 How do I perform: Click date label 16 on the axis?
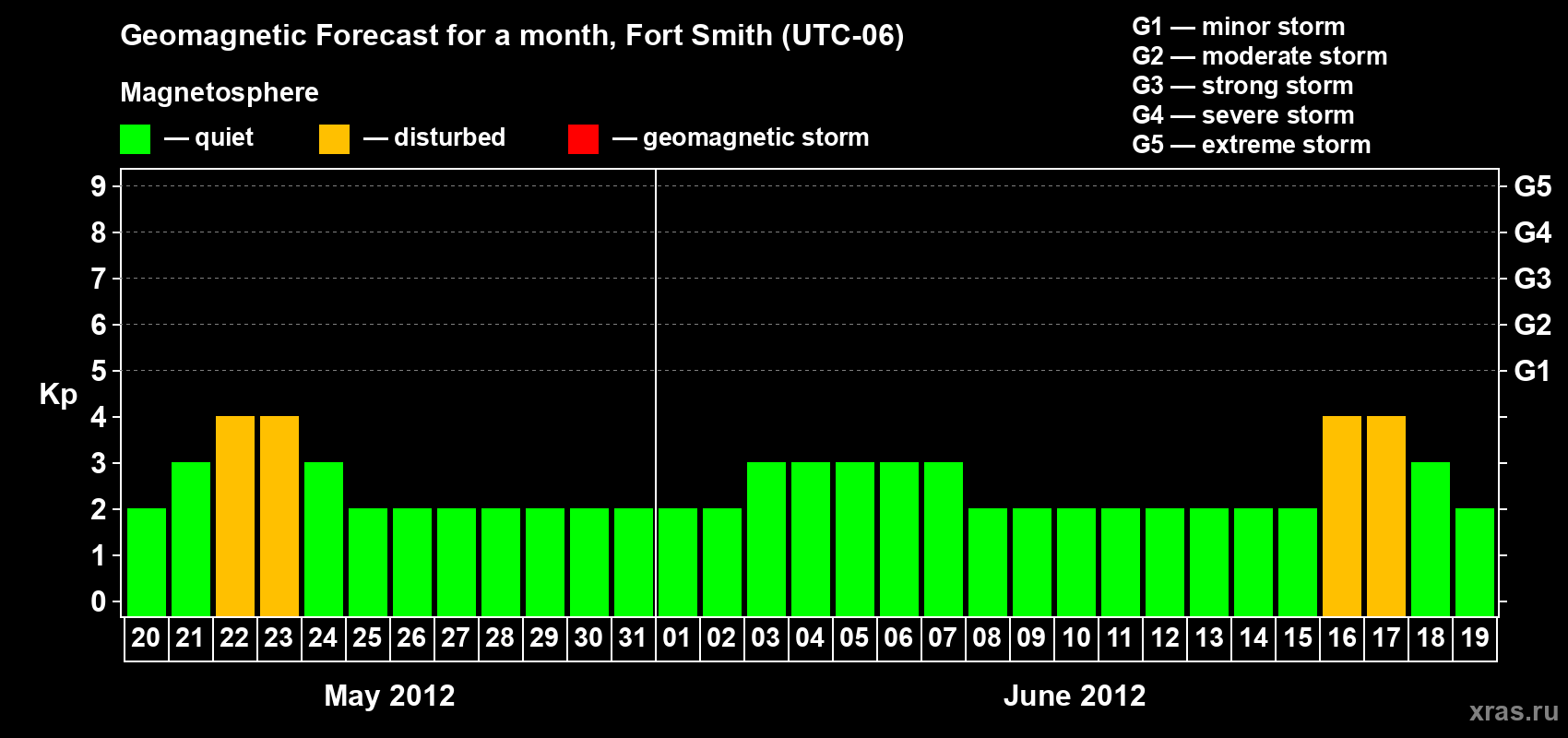tap(1342, 637)
